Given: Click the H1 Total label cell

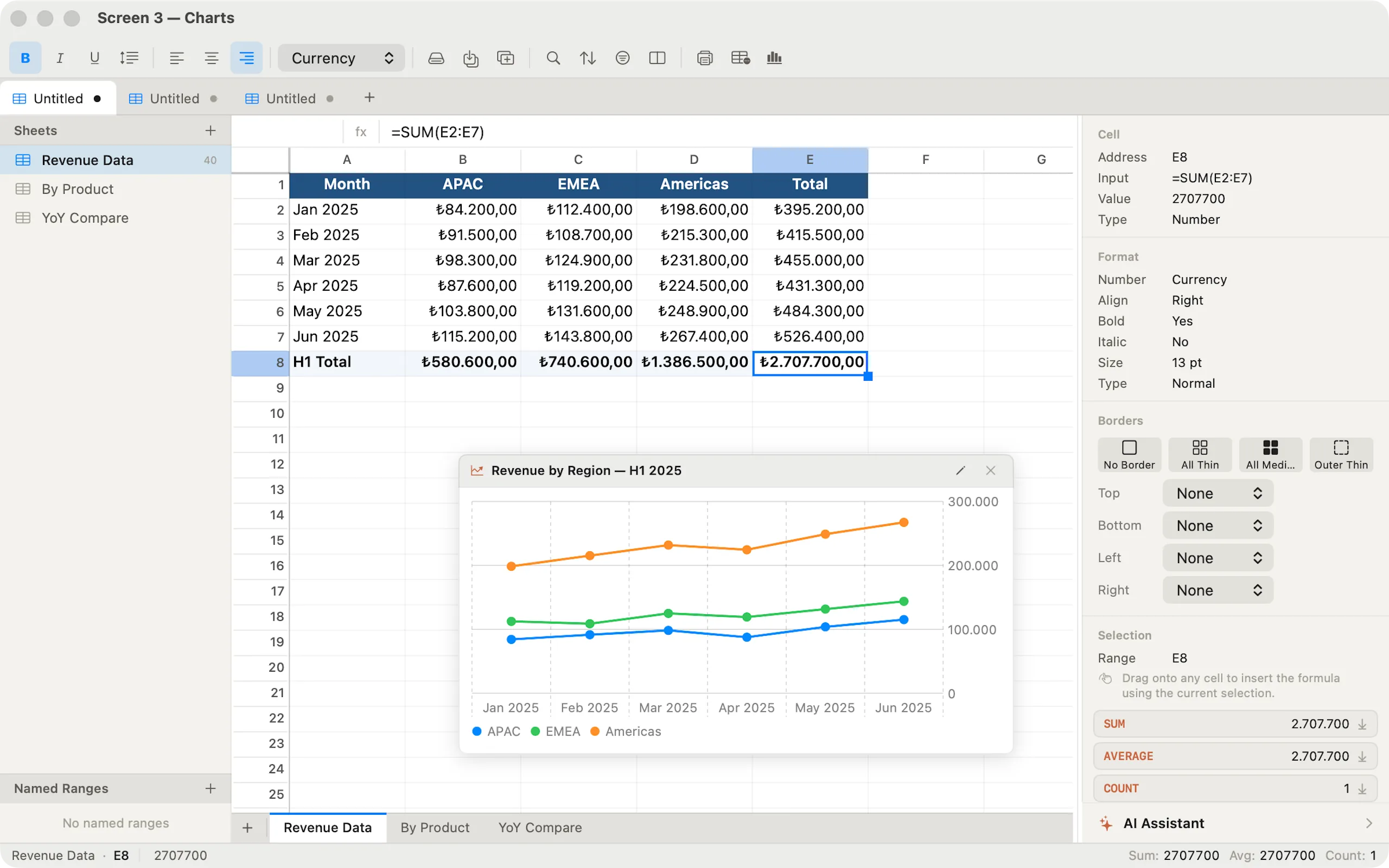Looking at the screenshot, I should tap(347, 363).
